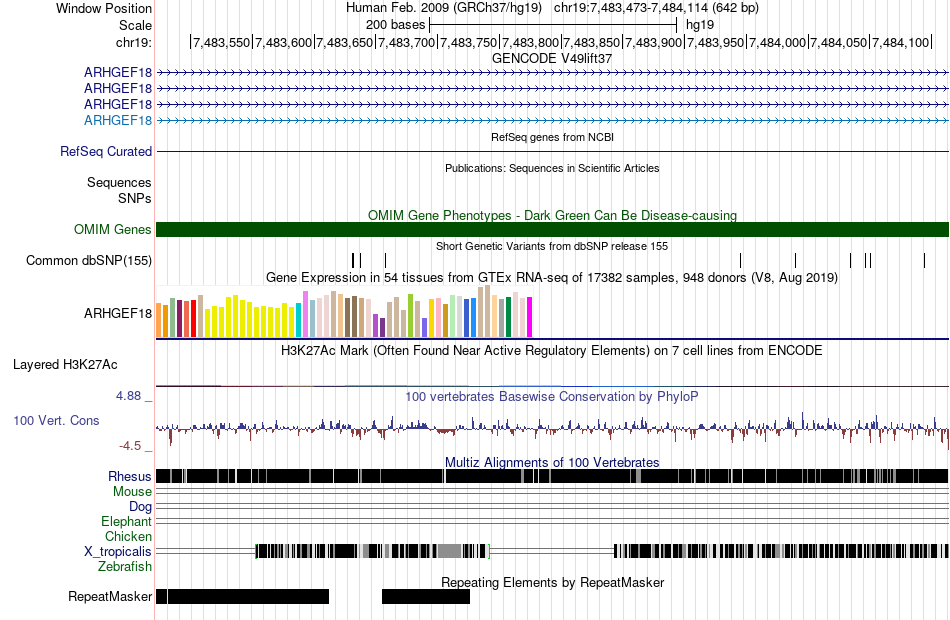Open the H3K27Ac Mark track title
The image size is (950, 620).
(552, 351)
